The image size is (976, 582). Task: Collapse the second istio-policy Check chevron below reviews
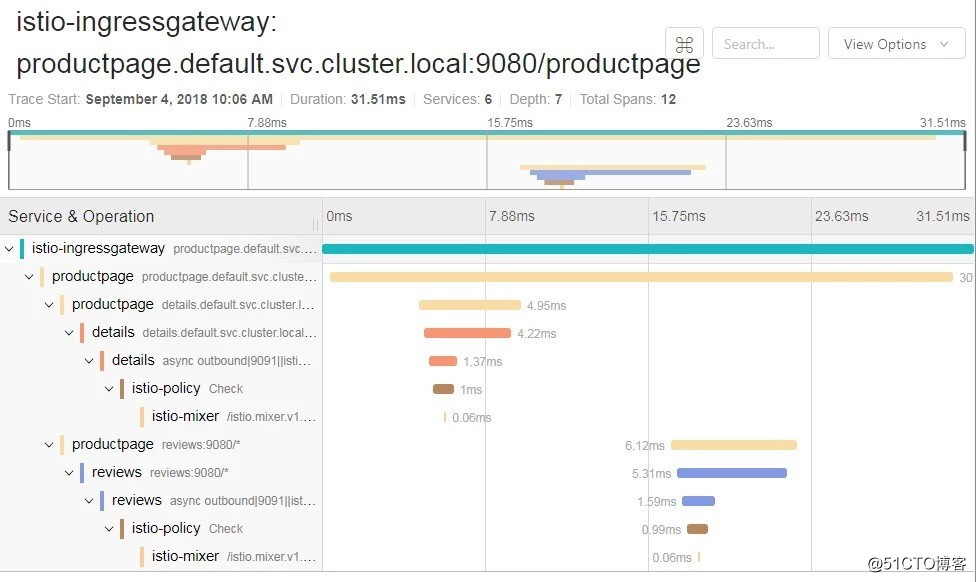(108, 529)
